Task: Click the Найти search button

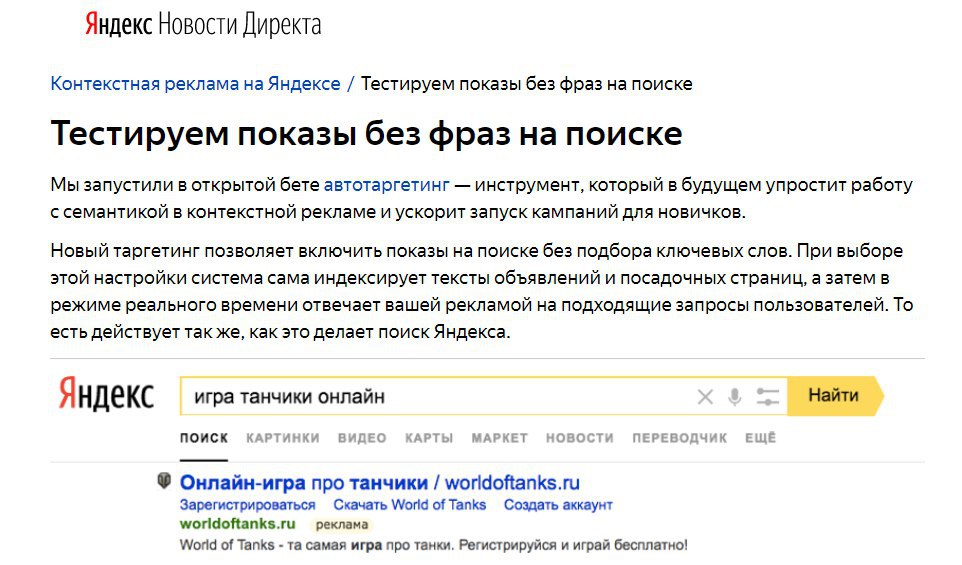Action: [834, 396]
